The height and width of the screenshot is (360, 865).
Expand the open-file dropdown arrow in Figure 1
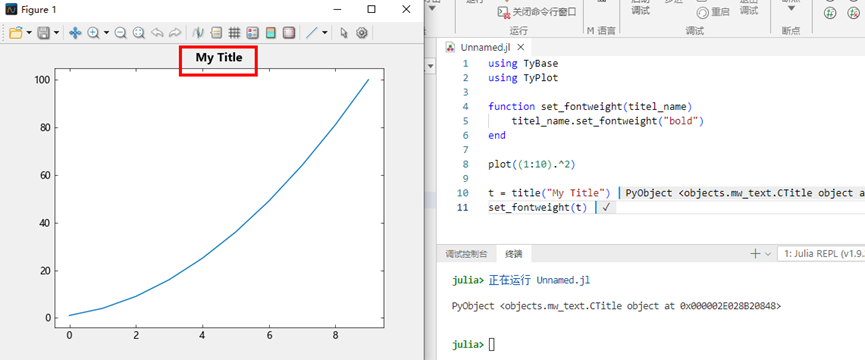tap(29, 33)
